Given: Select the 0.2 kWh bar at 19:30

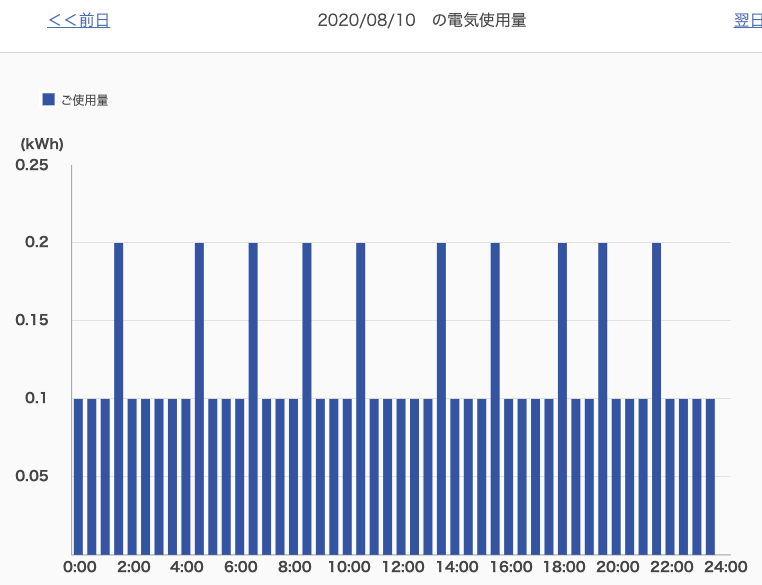Looking at the screenshot, I should [x=603, y=398].
